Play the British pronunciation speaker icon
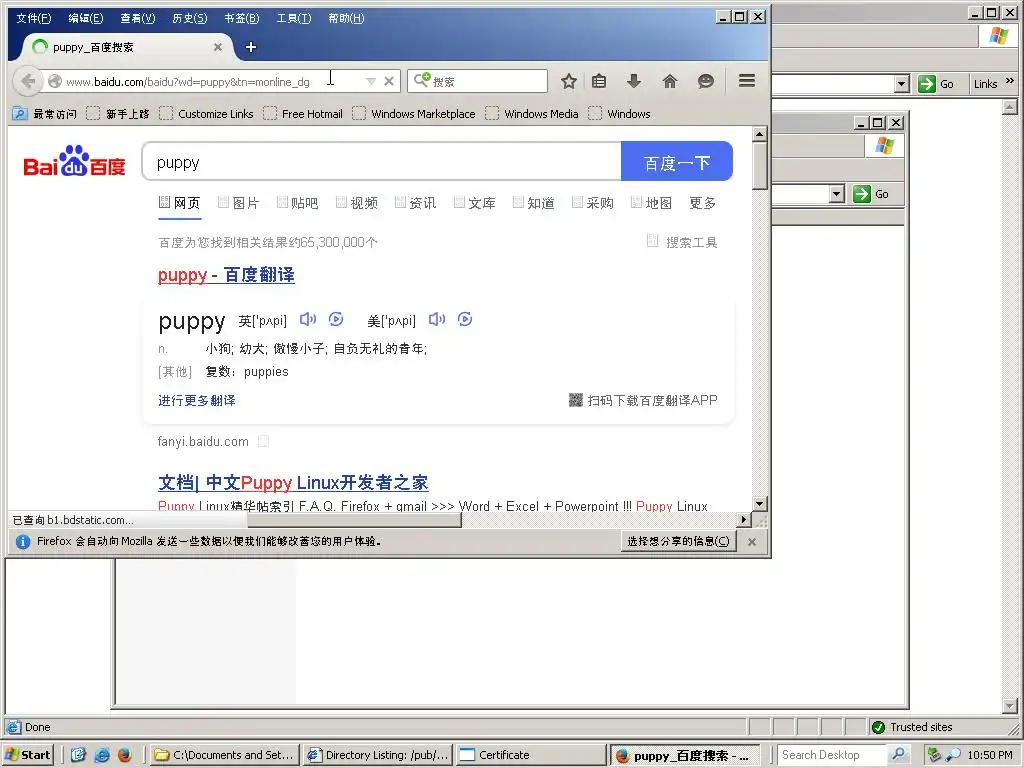Screen dimensions: 1024x768 (x=308, y=319)
